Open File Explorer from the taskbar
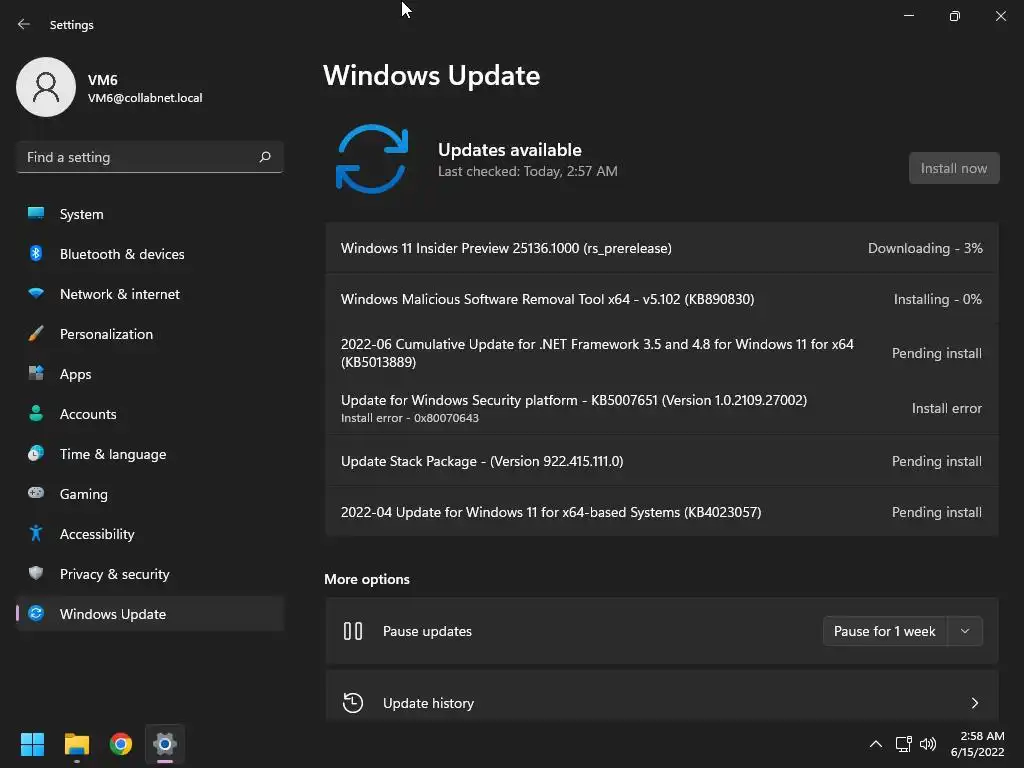Viewport: 1024px width, 768px height. [76, 744]
